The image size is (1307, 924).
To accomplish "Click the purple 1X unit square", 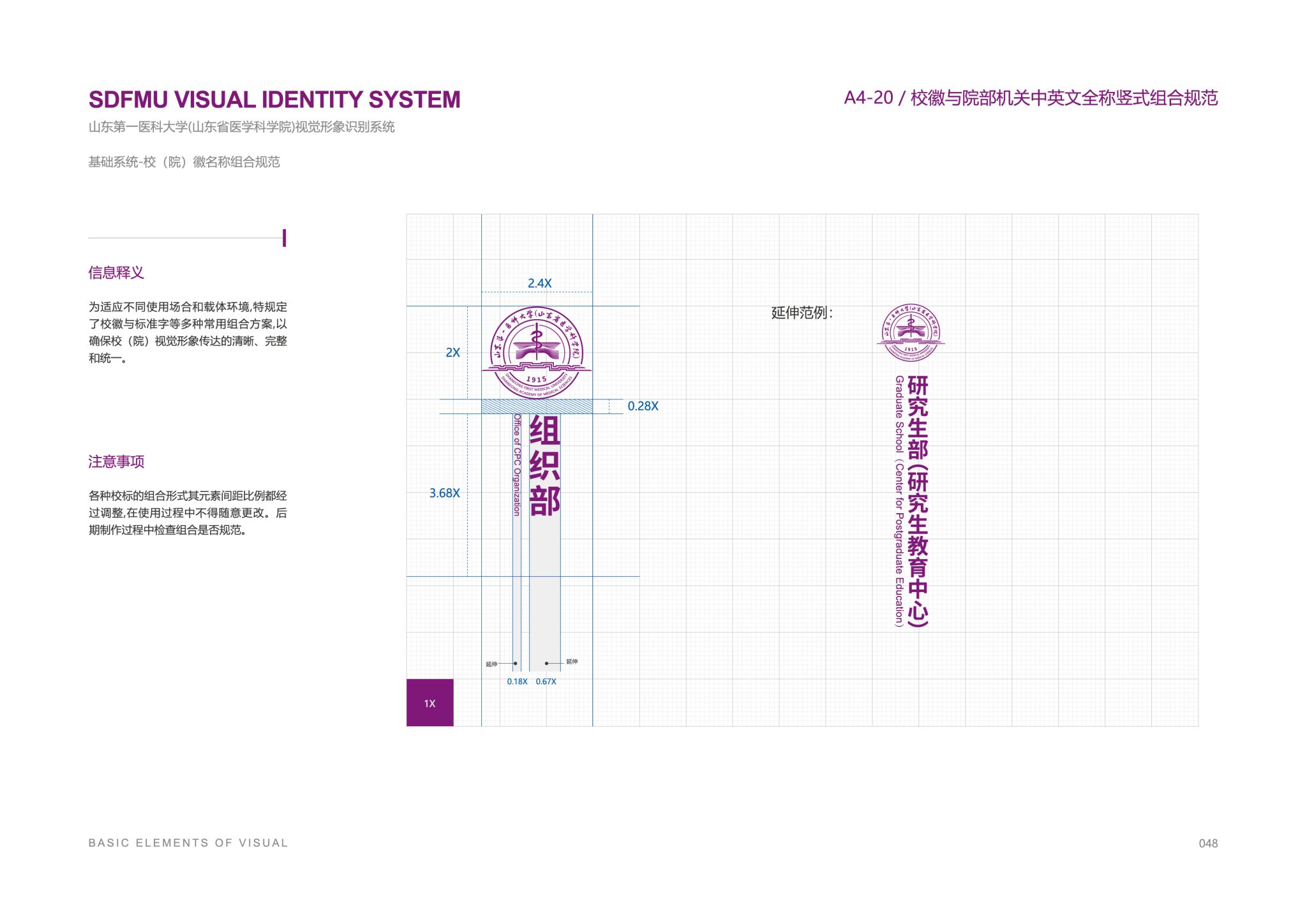I will pos(429,703).
